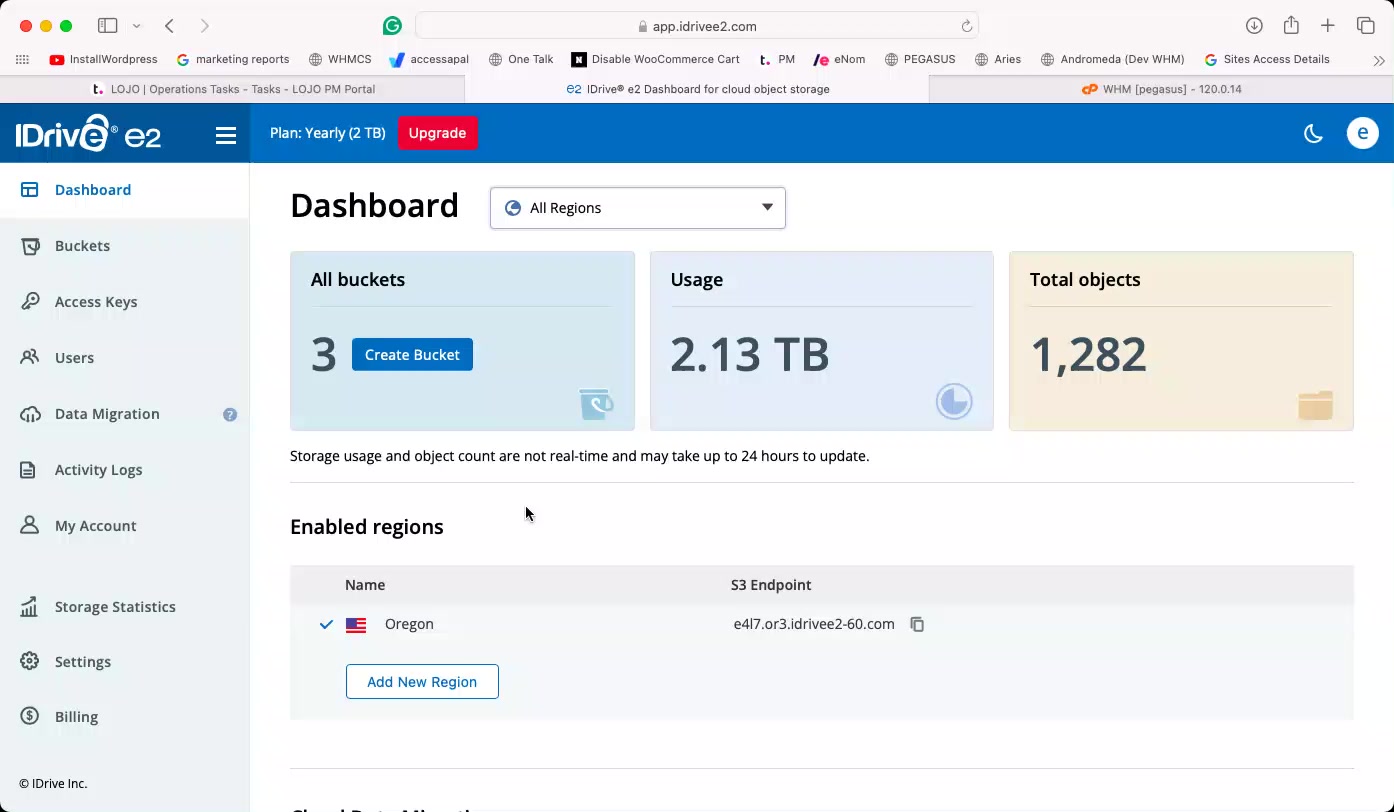
Task: Click the Data Migration help question icon
Action: pos(230,414)
